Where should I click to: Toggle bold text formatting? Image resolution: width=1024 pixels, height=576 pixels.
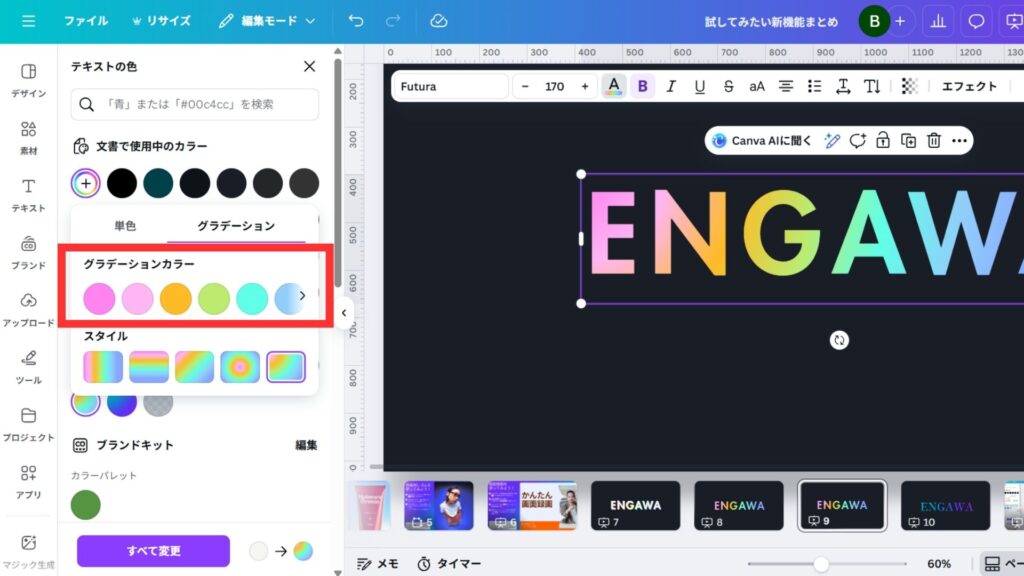642,86
